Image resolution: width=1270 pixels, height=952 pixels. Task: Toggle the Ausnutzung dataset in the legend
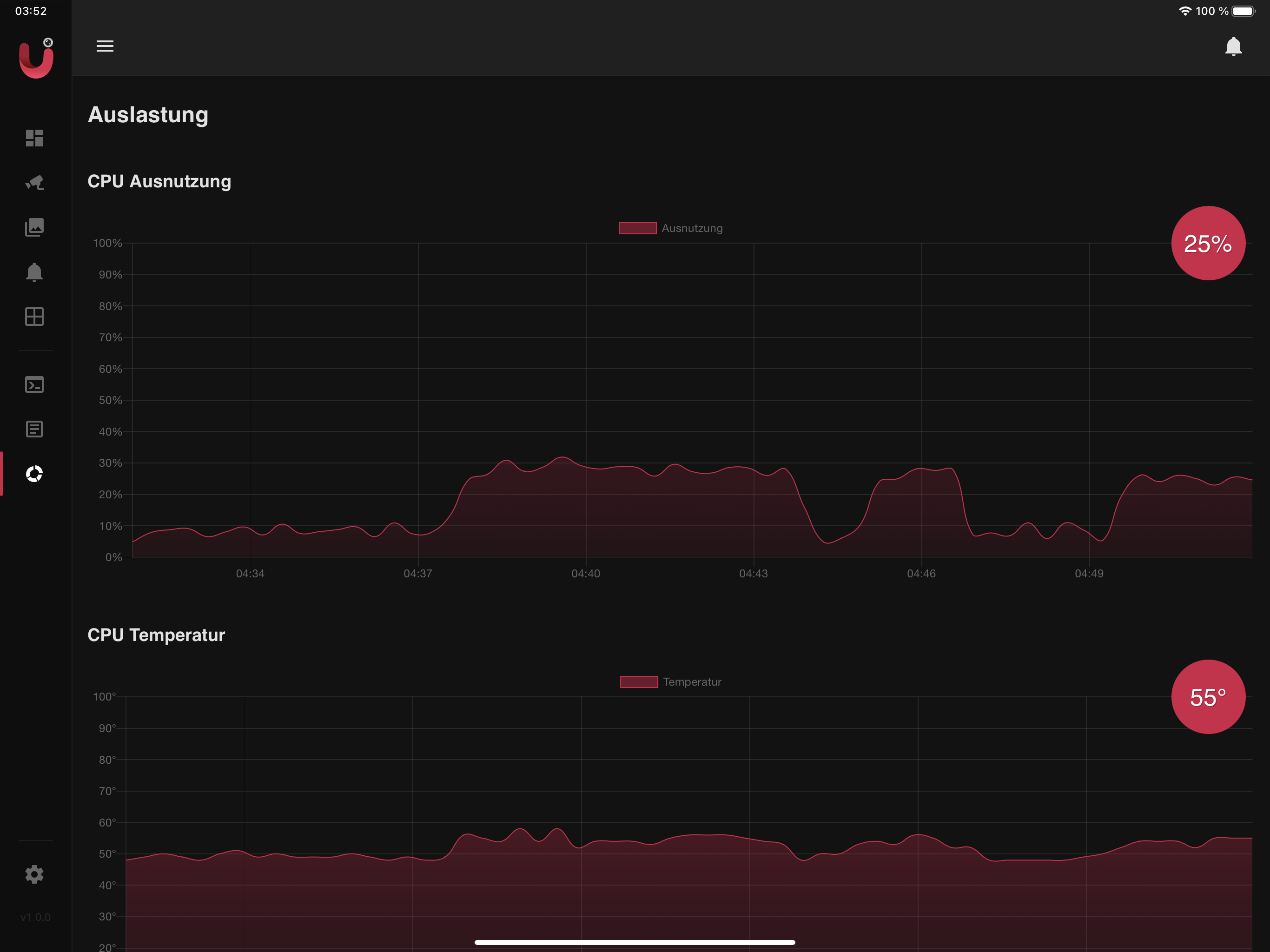coord(692,229)
